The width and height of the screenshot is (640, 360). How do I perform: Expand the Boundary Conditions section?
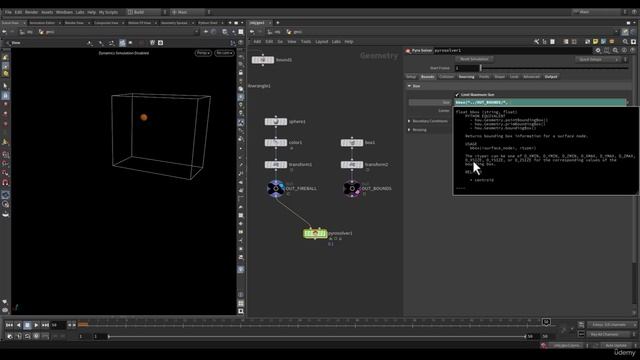click(409, 121)
